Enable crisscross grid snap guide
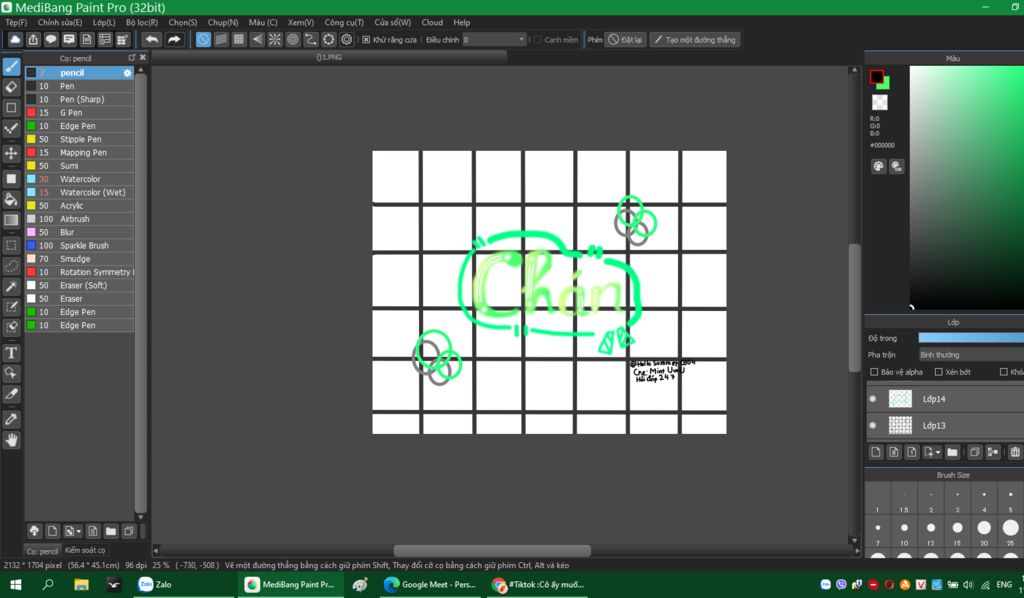 click(x=239, y=40)
